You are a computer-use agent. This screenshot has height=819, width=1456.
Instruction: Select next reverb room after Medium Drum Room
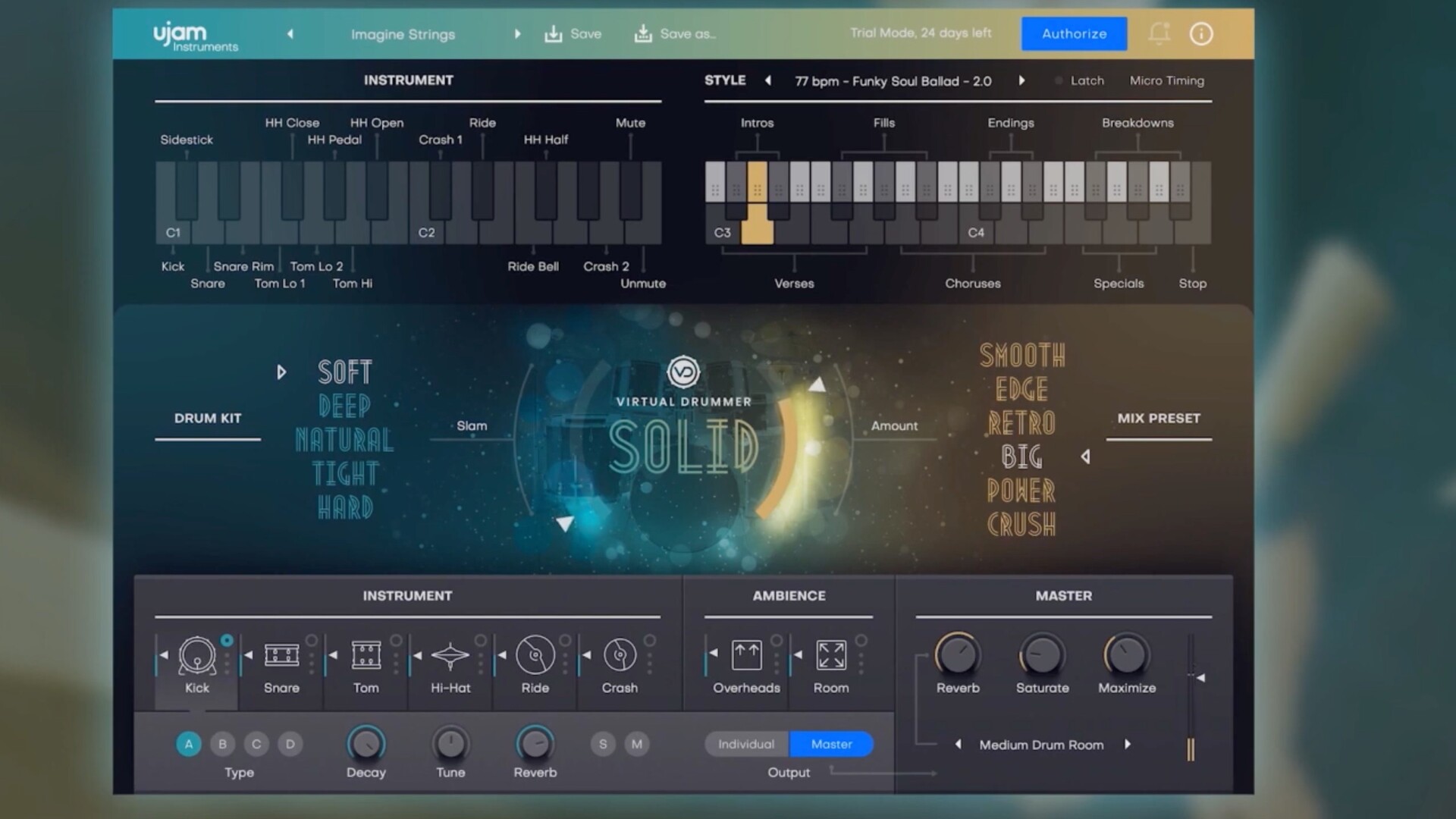(1128, 745)
